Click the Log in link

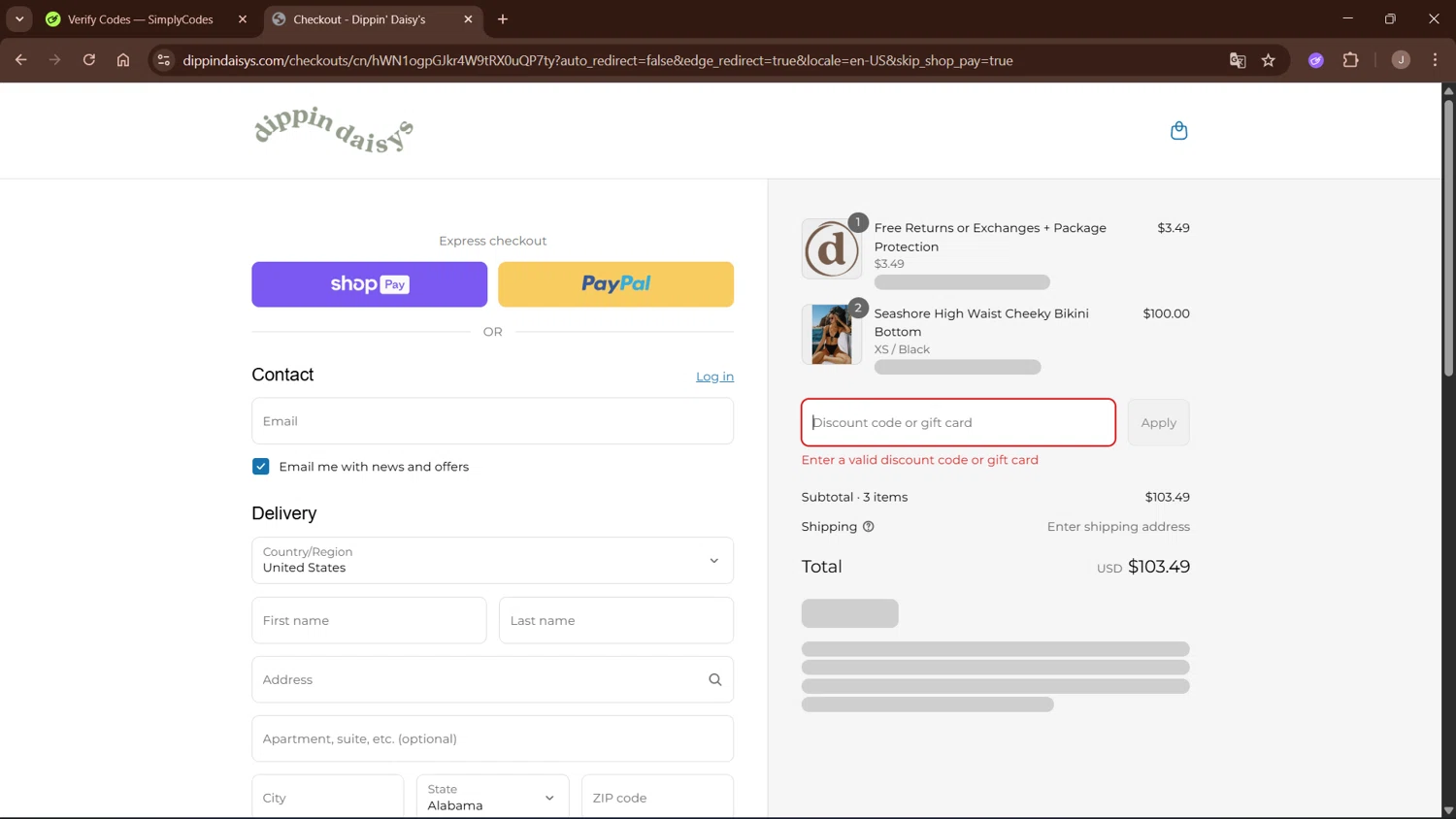click(714, 377)
